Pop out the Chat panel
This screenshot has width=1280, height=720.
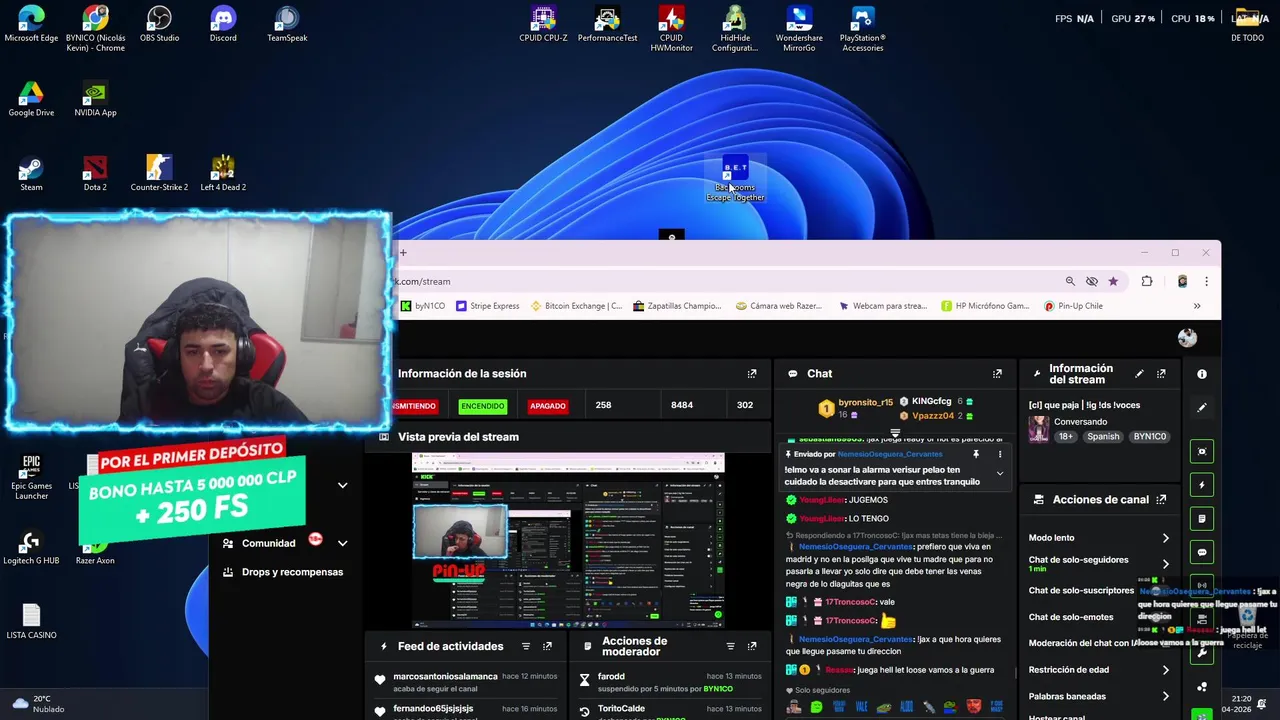(x=997, y=374)
